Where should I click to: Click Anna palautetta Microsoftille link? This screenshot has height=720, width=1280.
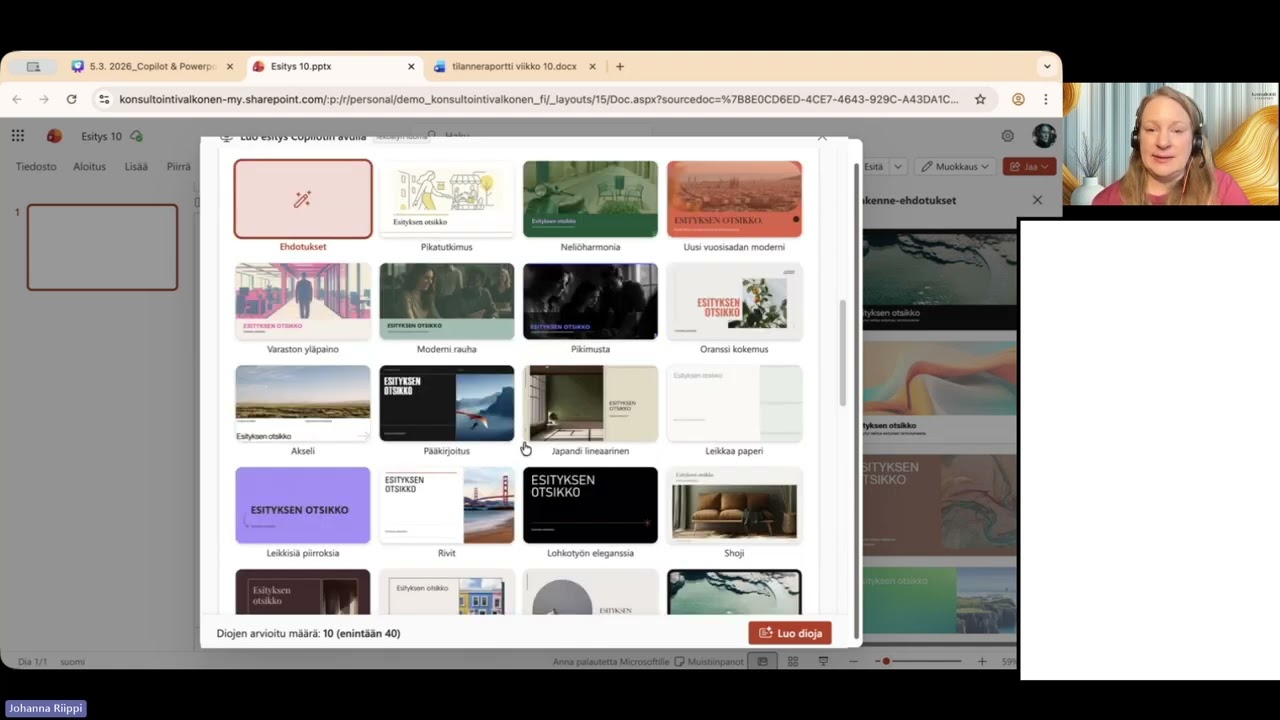[x=611, y=662]
